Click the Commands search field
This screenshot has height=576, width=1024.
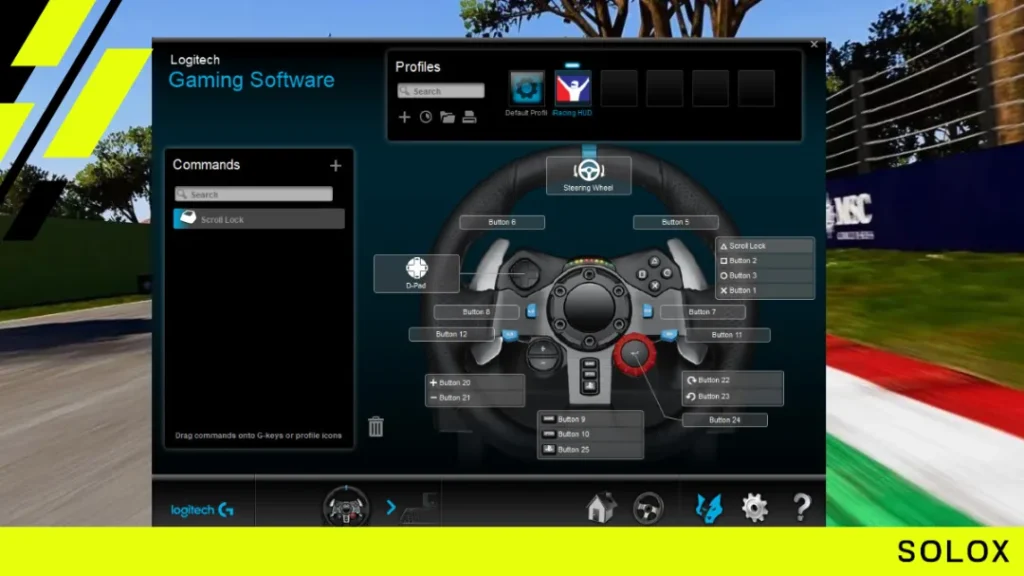[254, 194]
